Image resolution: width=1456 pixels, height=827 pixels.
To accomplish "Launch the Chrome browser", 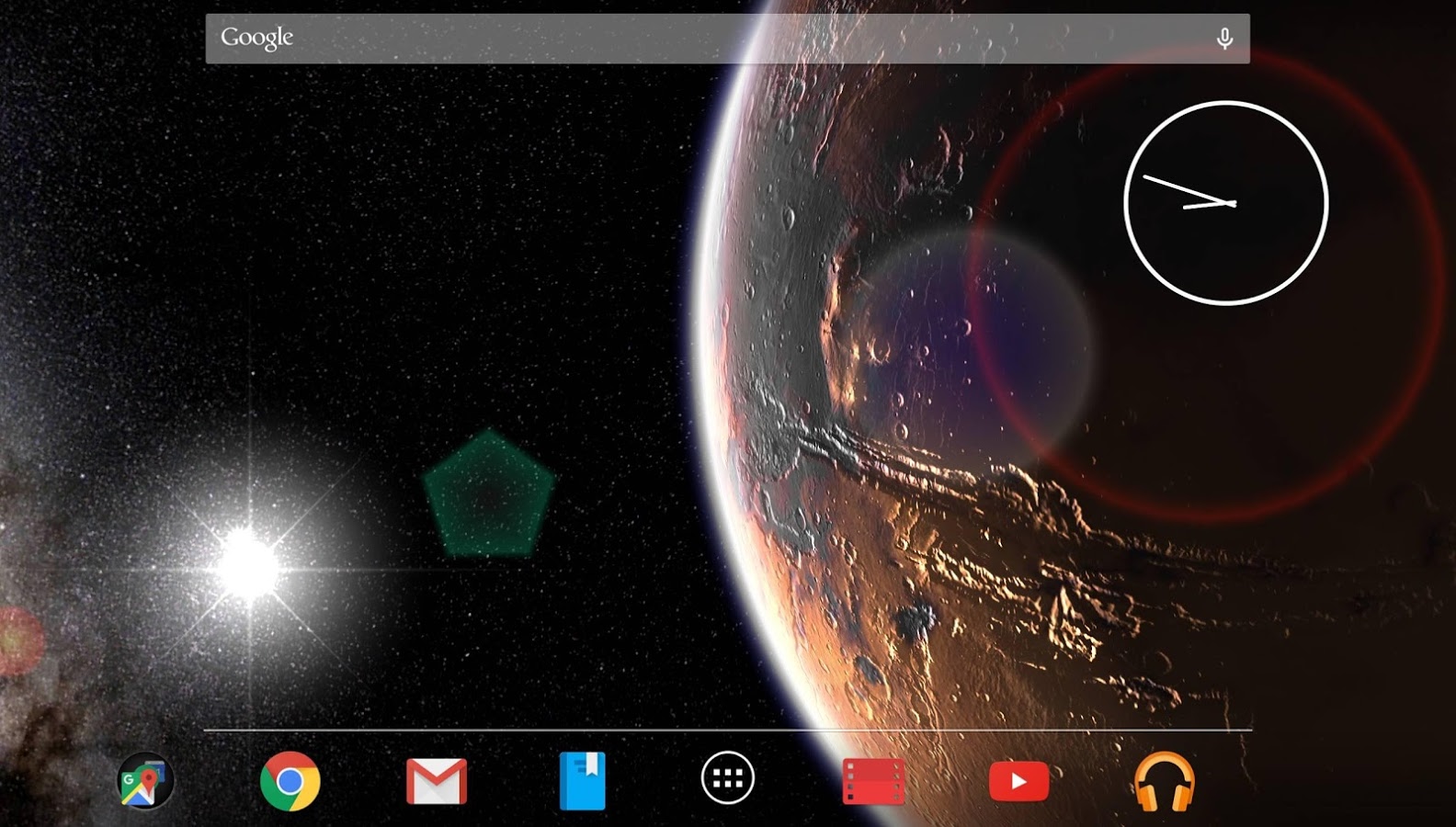I will pyautogui.click(x=290, y=781).
